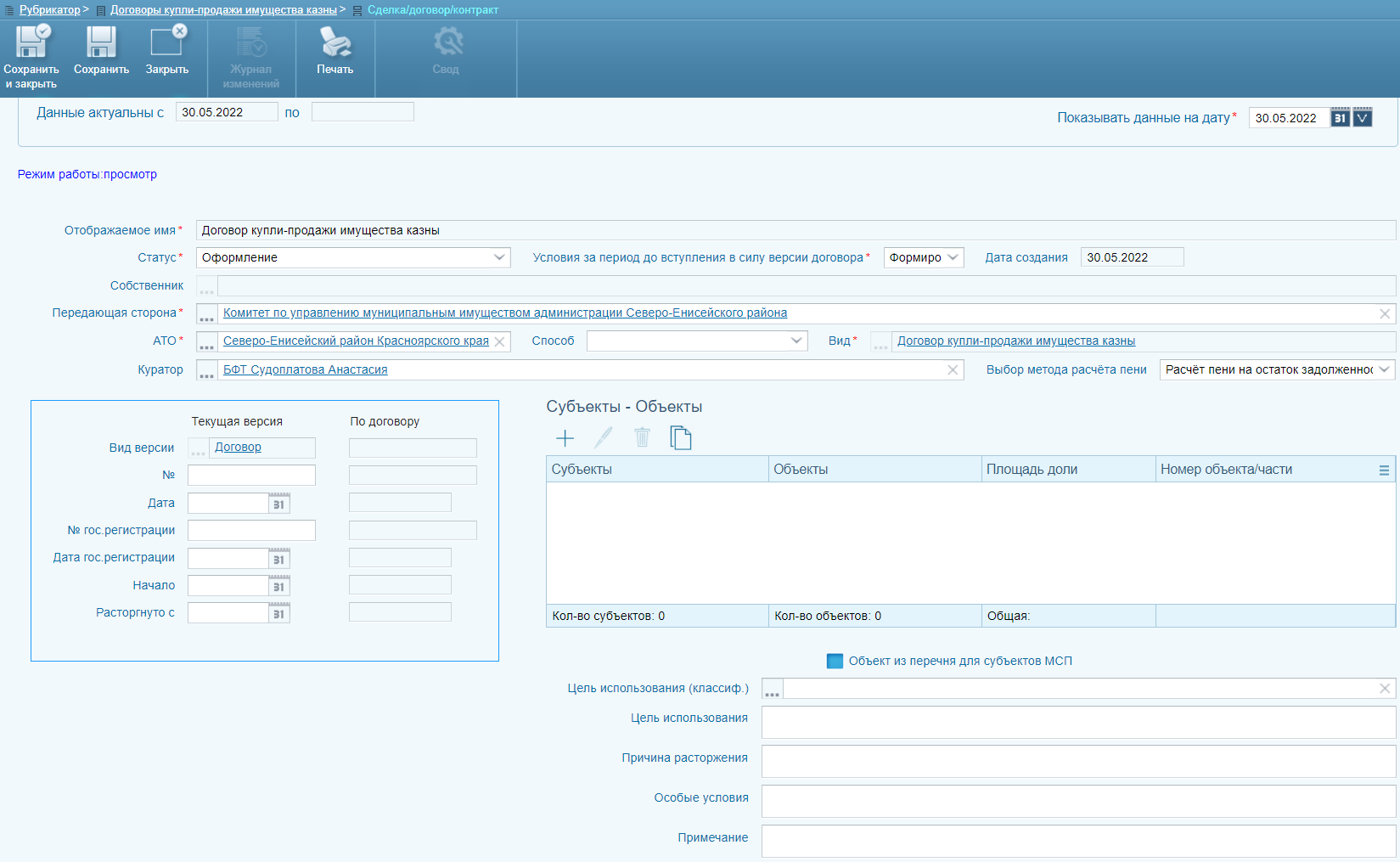The image size is (1400, 862).
Task: Expand the Способ dropdown
Action: [x=796, y=341]
